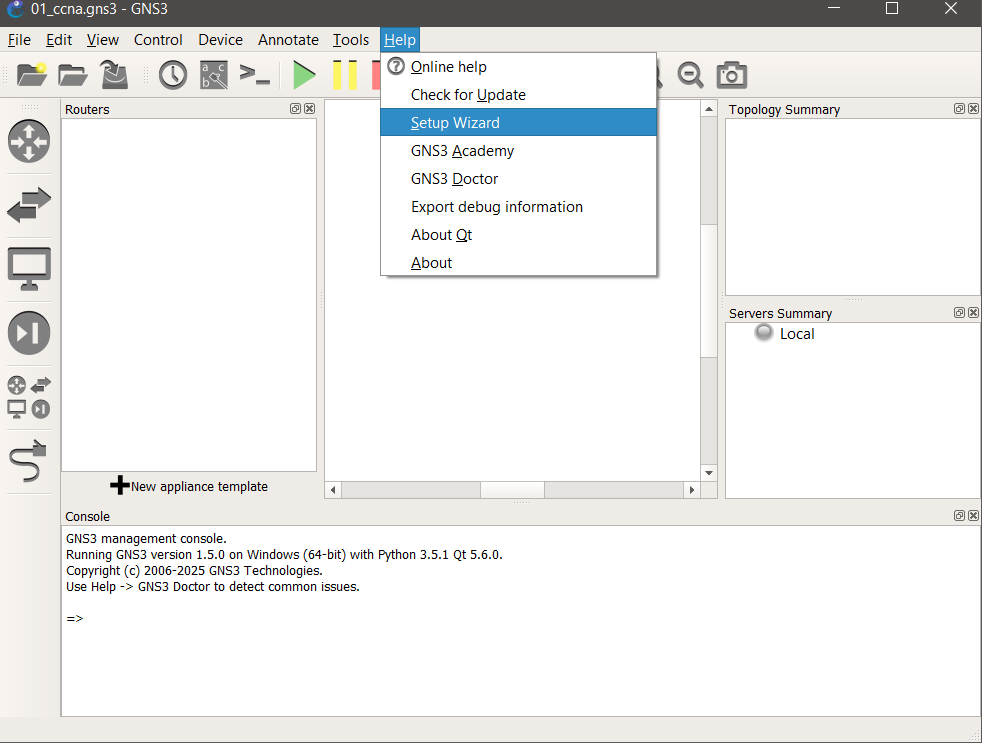Open the Control menu
982x743 pixels.
pyautogui.click(x=158, y=39)
